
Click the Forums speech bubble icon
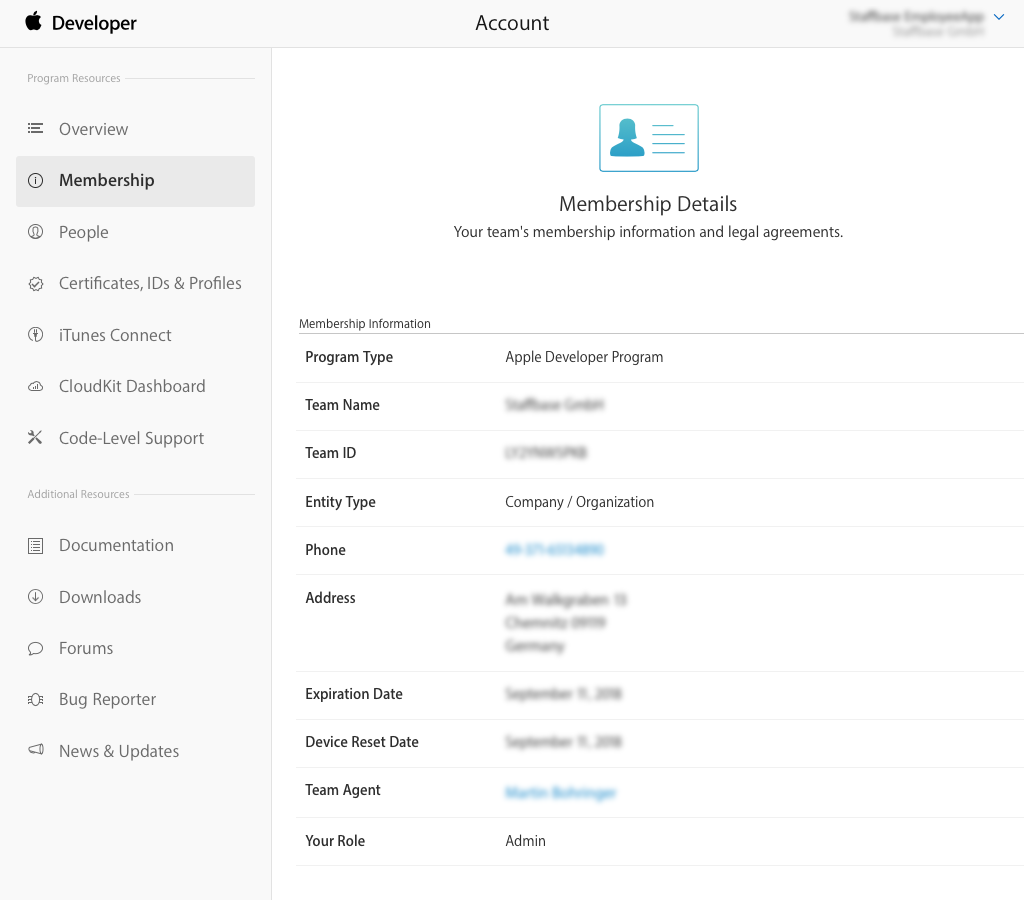(x=36, y=649)
